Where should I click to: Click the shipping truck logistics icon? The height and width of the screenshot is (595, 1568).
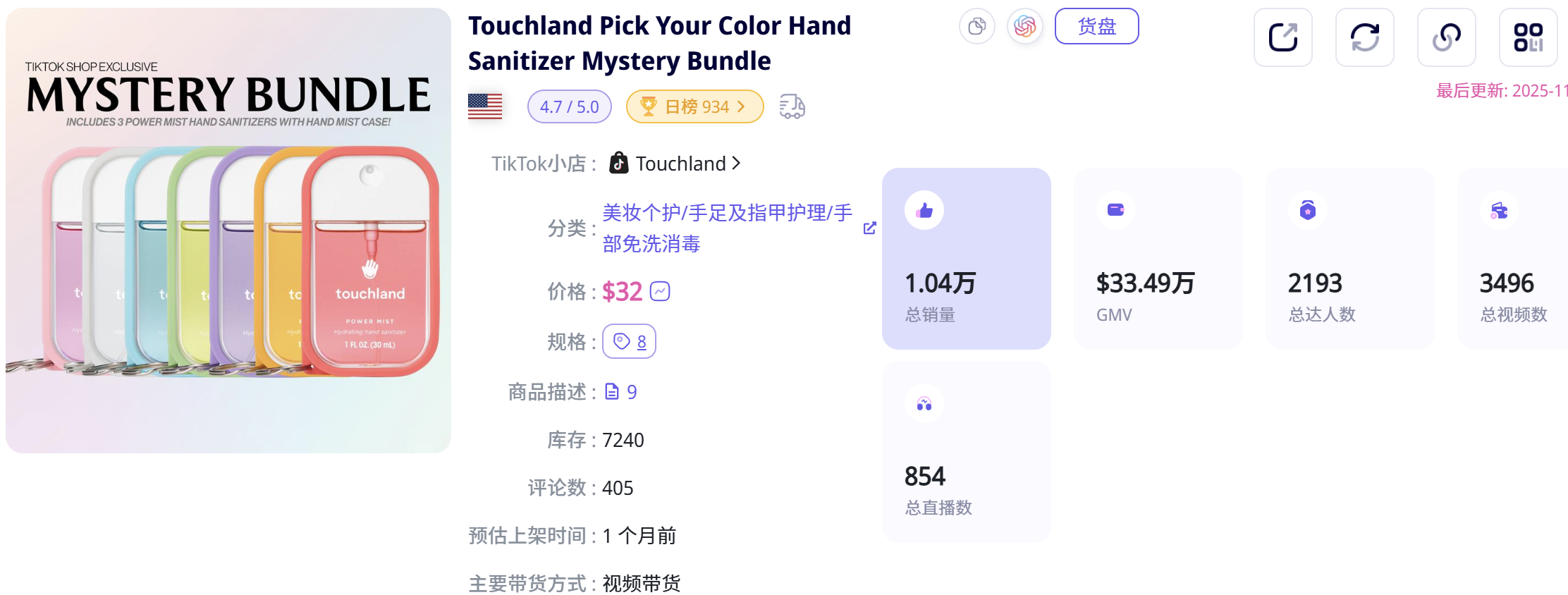(792, 106)
